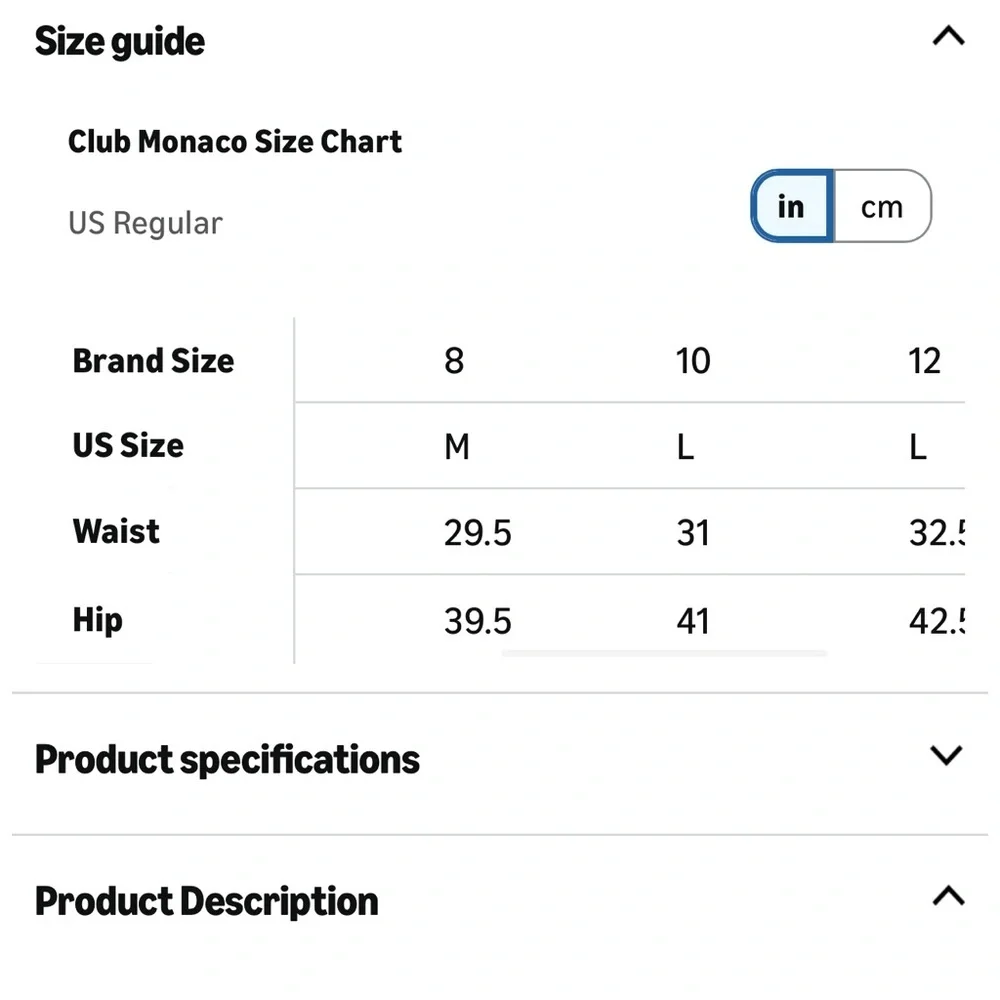Switch size units to inches
This screenshot has width=1000, height=1000.
pyautogui.click(x=791, y=207)
